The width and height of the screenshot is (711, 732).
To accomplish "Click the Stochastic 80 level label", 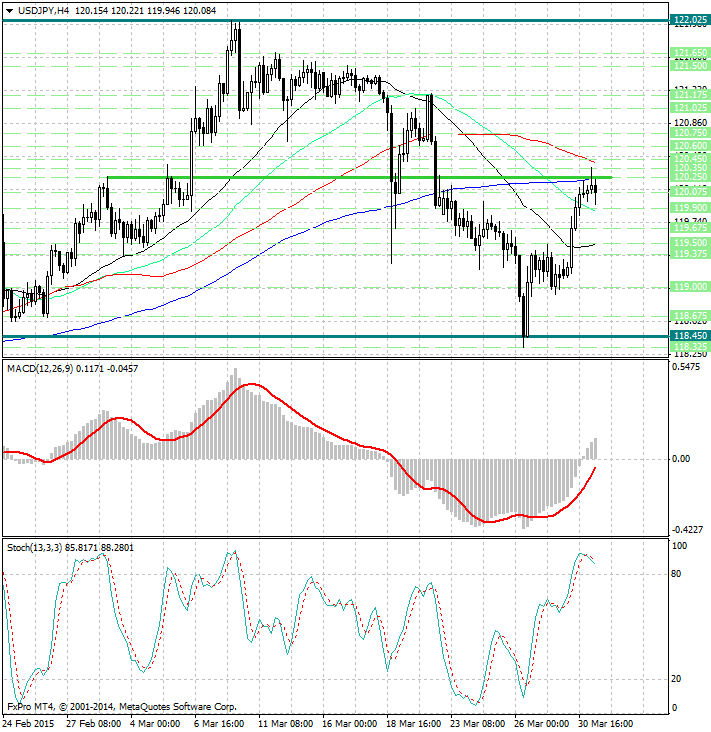I will 676,574.
